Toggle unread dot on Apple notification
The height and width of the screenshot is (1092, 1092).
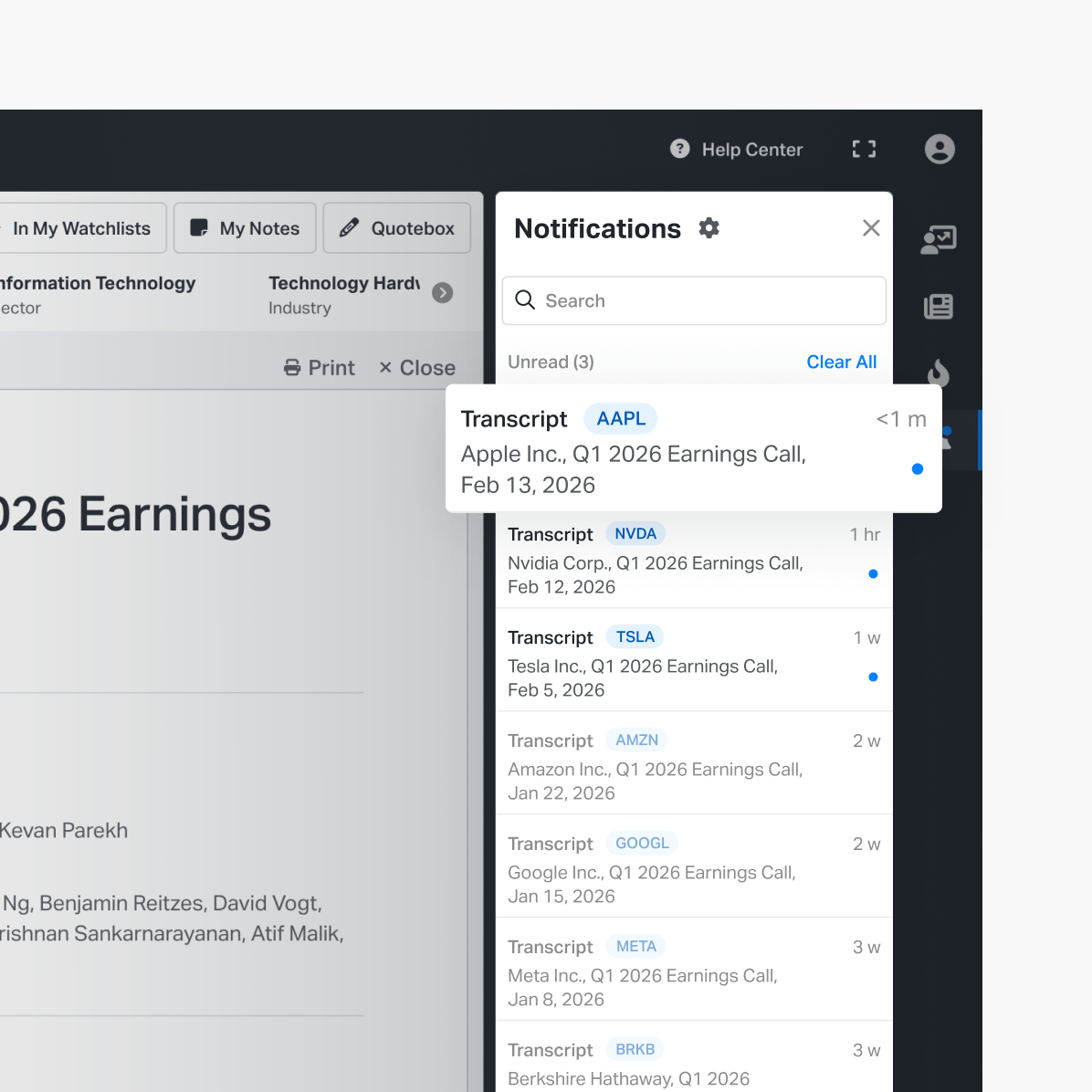918,469
